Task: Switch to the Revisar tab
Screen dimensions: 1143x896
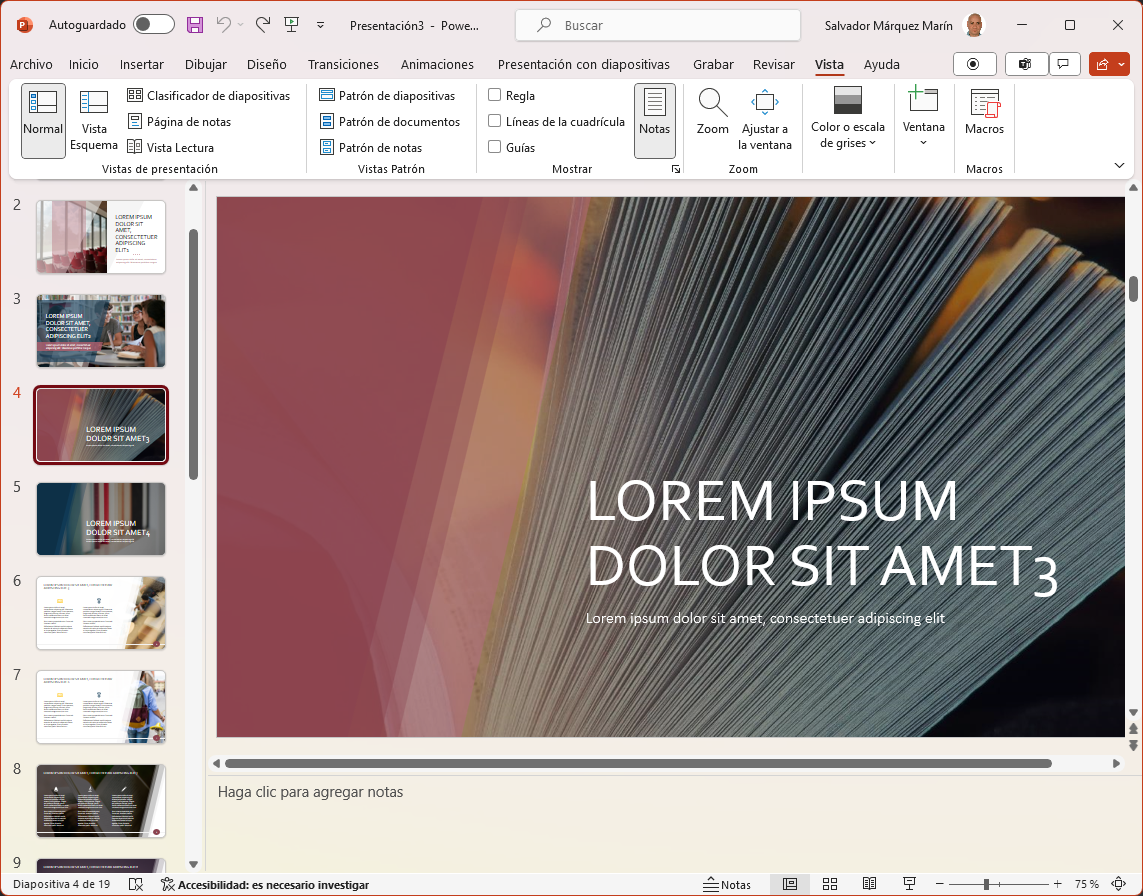Action: tap(773, 64)
